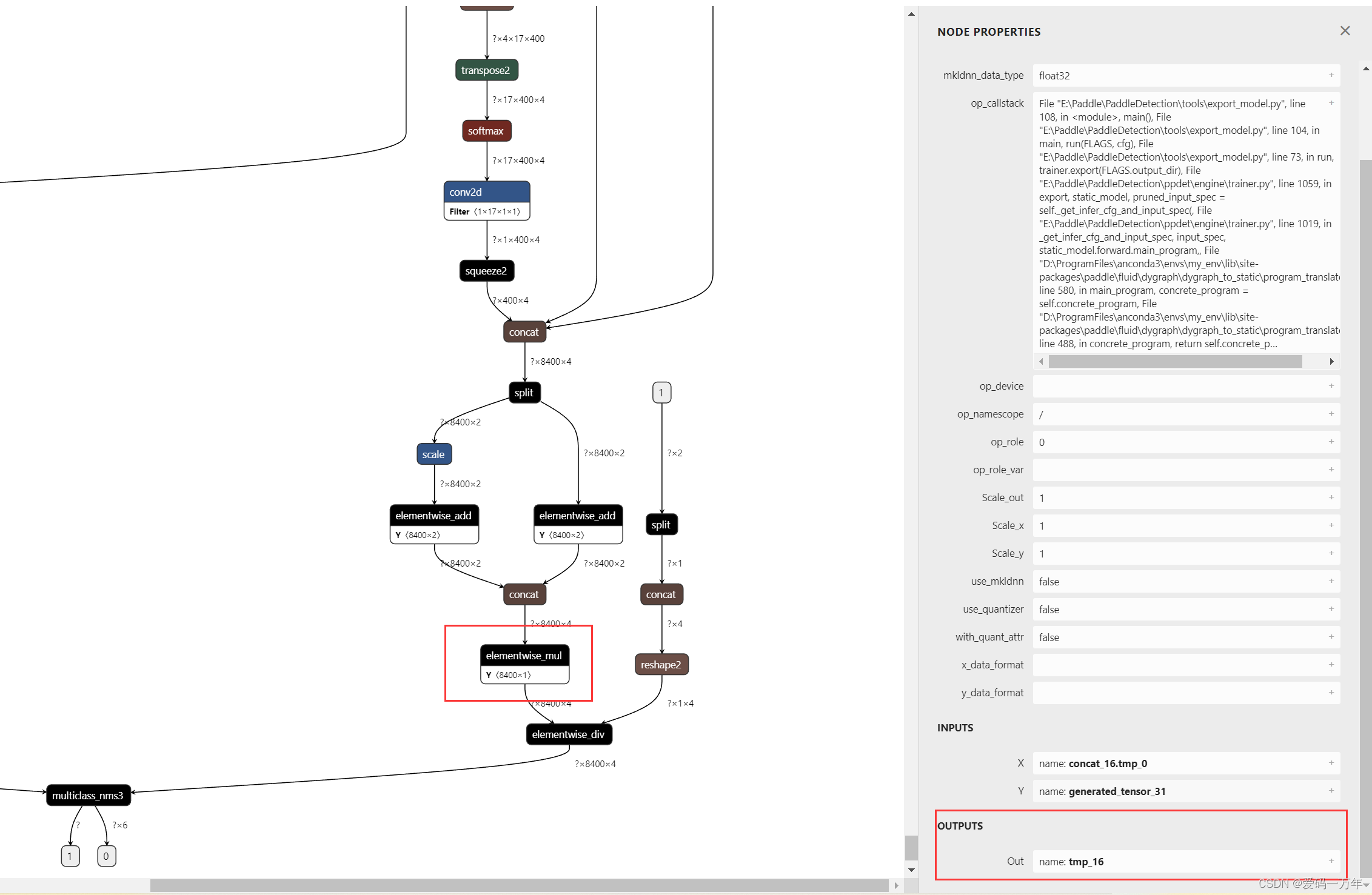Click the tmp_16 output name
1372x895 pixels.
1086,862
